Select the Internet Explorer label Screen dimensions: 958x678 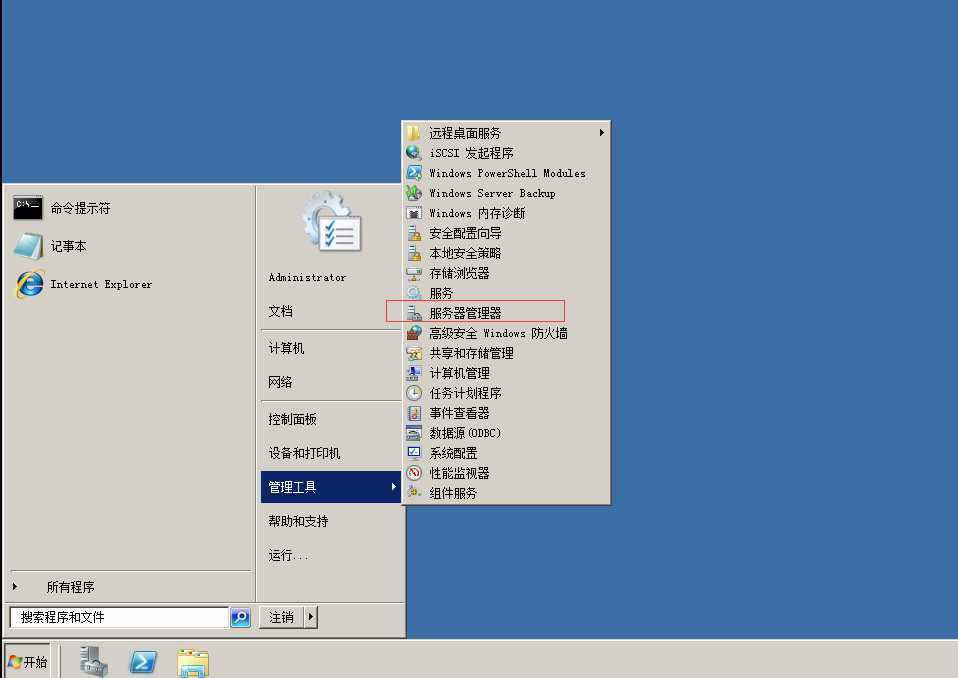(101, 284)
